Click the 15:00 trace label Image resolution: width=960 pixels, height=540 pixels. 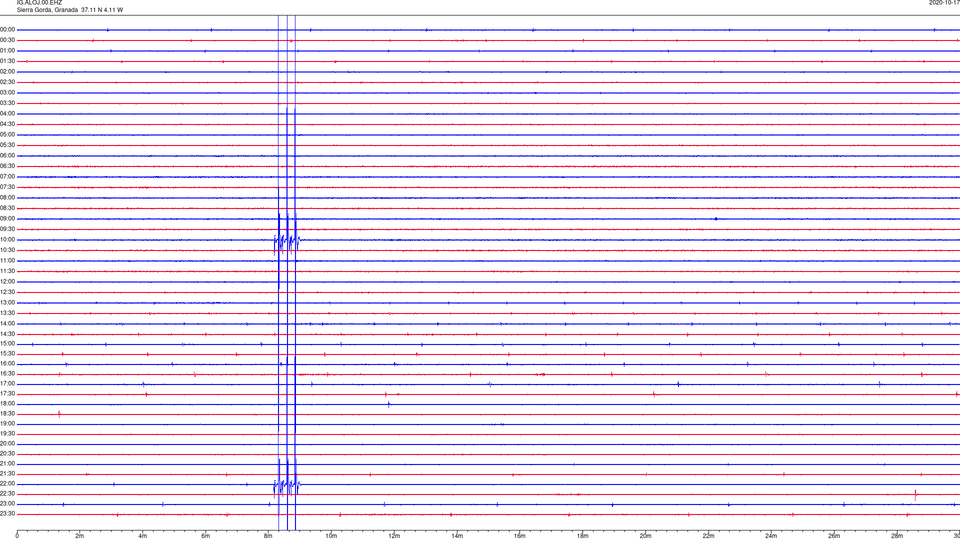coord(7,343)
